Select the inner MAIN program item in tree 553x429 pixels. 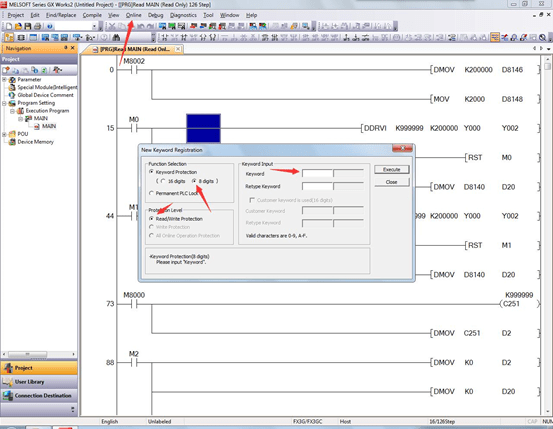[x=49, y=126]
